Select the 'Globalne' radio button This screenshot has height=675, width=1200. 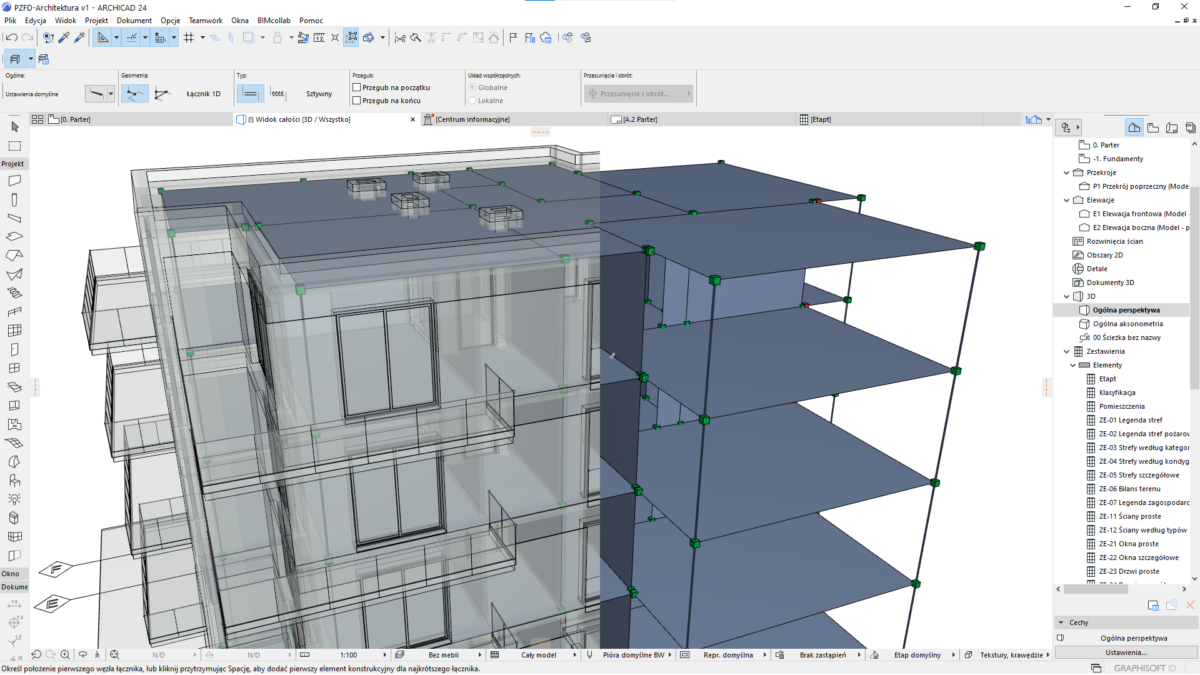(473, 88)
